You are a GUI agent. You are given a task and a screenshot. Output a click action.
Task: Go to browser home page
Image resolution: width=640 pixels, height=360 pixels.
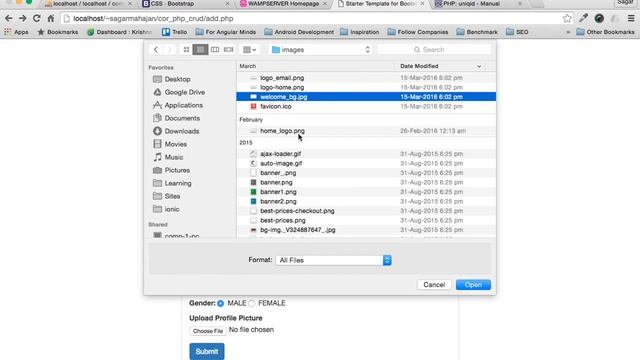[51, 18]
